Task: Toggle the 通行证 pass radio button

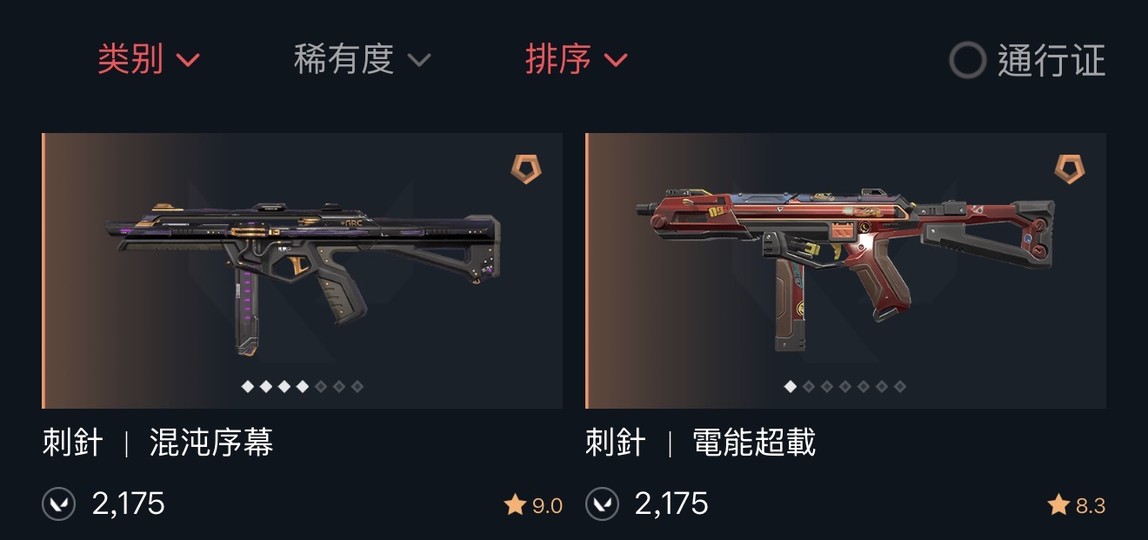Action: [x=967, y=61]
